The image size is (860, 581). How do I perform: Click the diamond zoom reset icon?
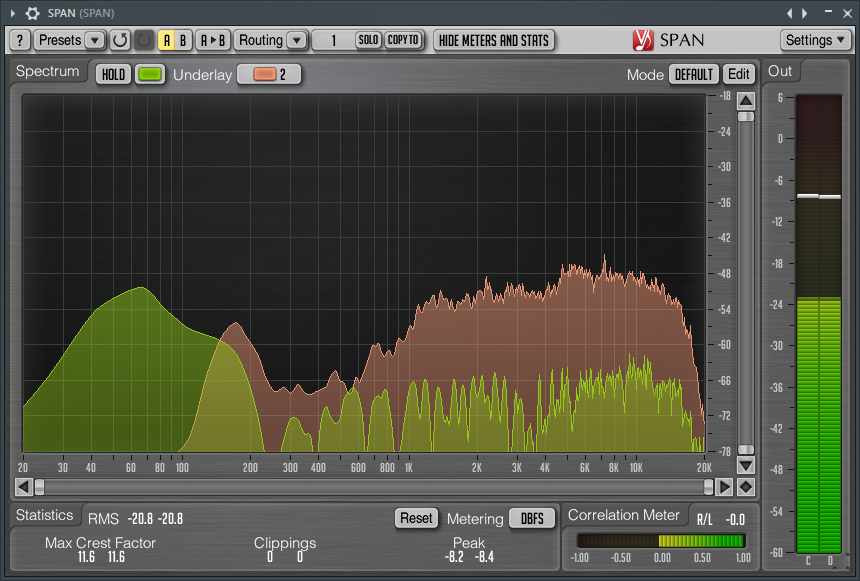coord(746,487)
